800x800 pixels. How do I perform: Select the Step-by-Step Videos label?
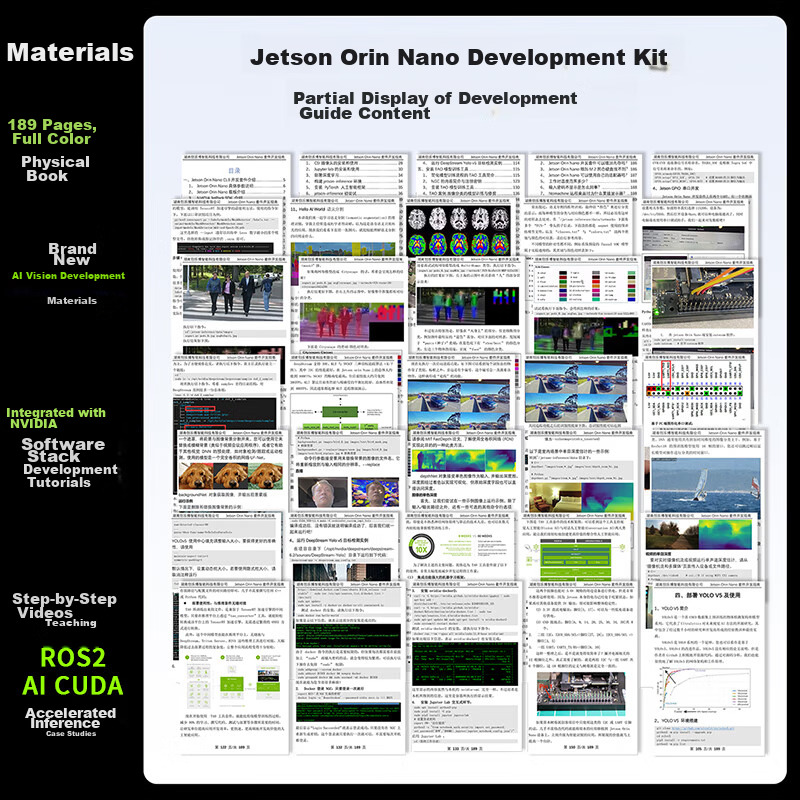pos(64,606)
